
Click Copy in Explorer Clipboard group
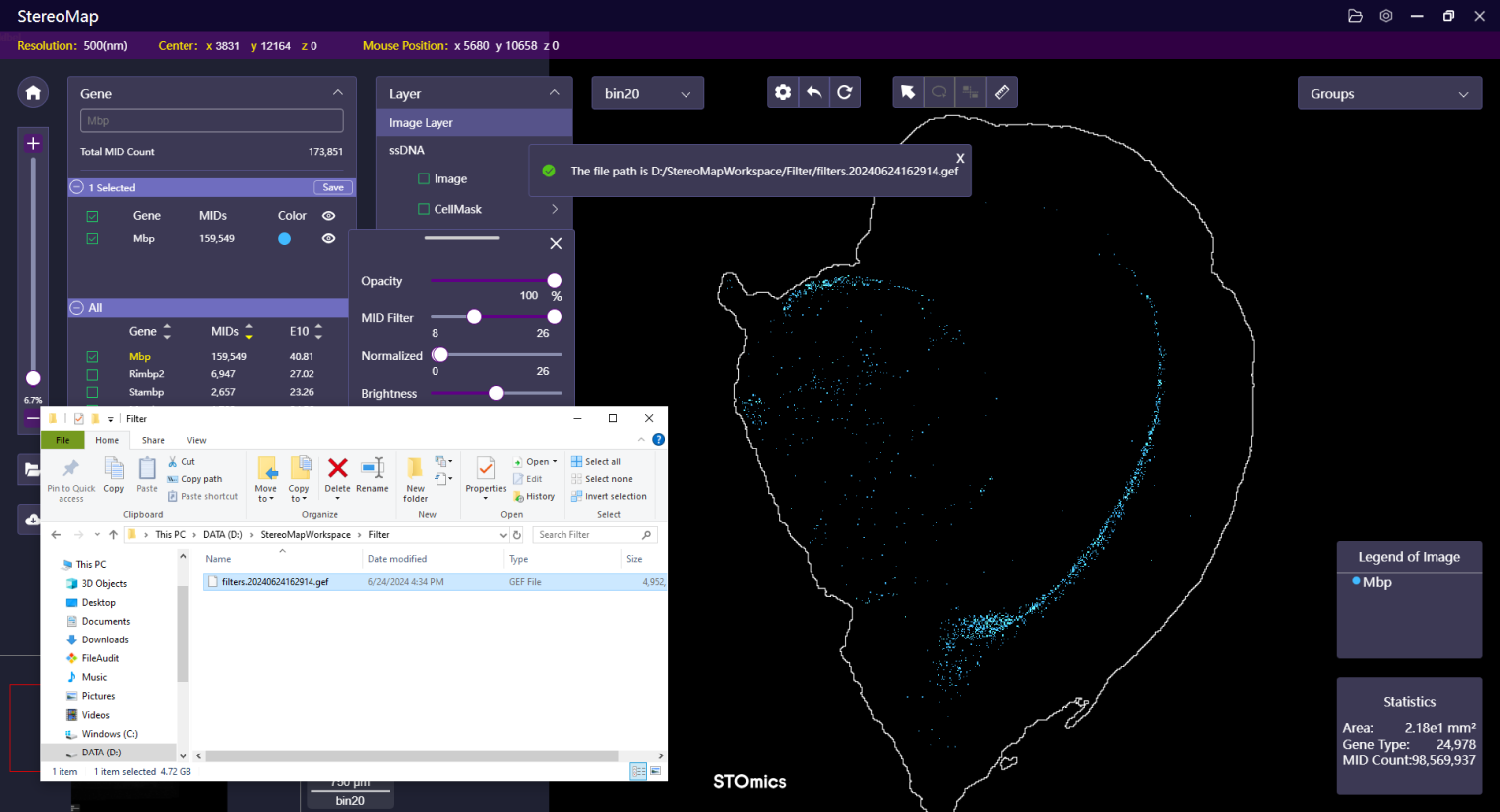[x=114, y=475]
